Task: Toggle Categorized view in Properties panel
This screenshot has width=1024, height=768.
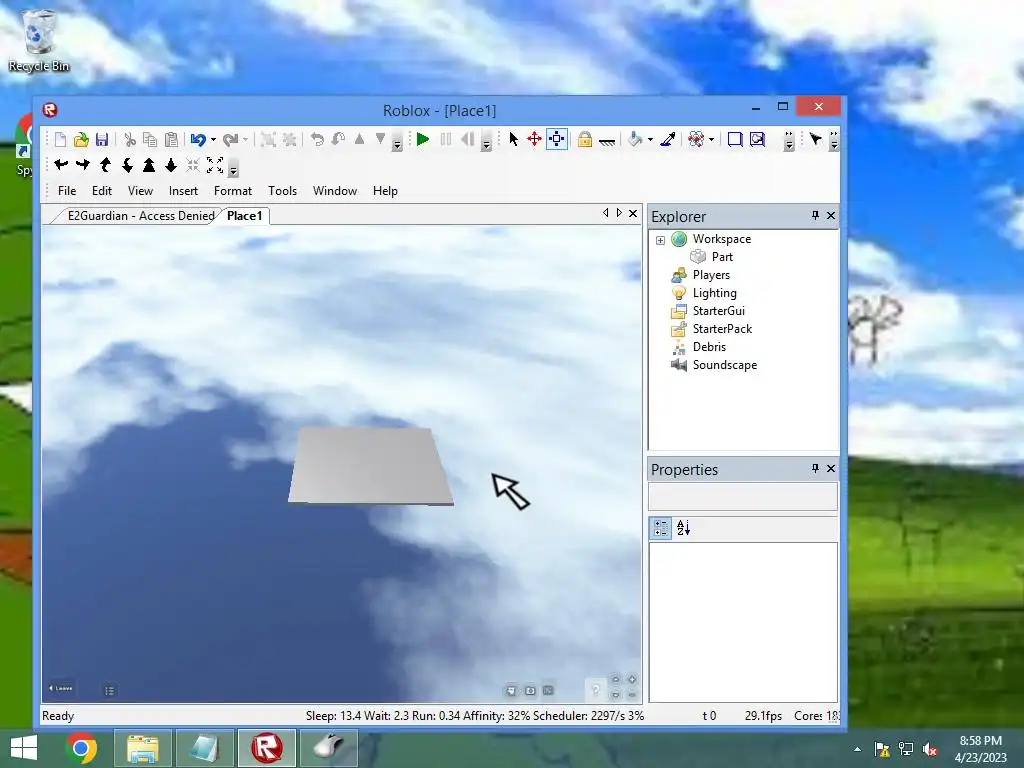Action: coord(661,528)
